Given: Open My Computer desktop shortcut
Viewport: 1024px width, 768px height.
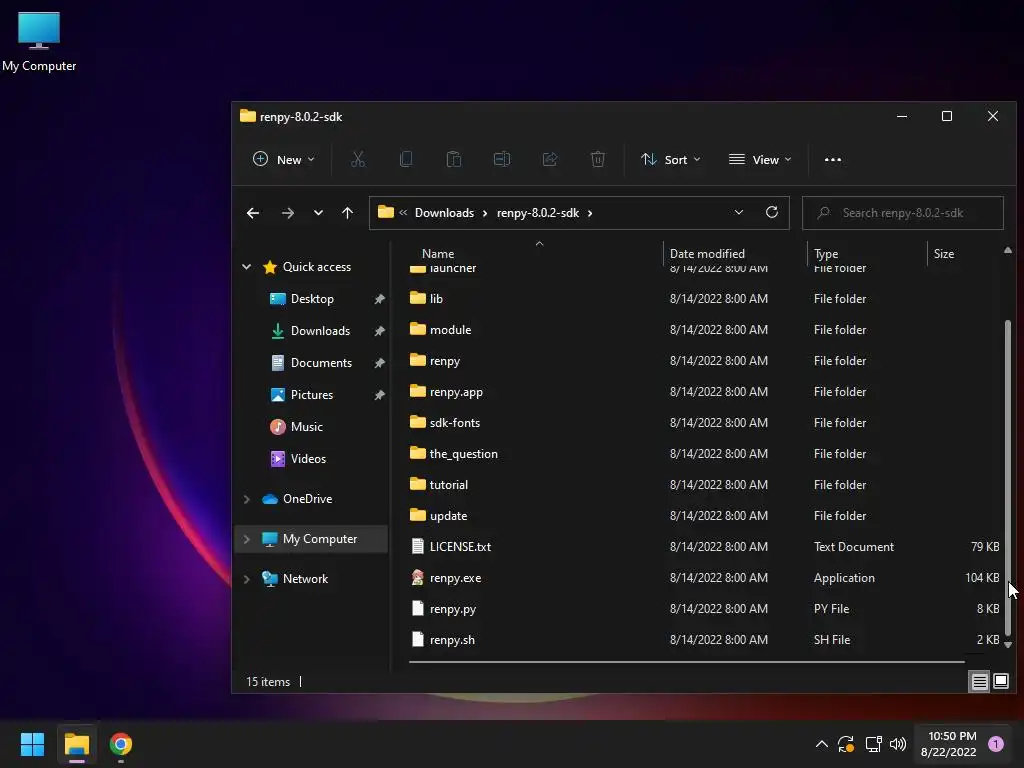Looking at the screenshot, I should point(39,41).
